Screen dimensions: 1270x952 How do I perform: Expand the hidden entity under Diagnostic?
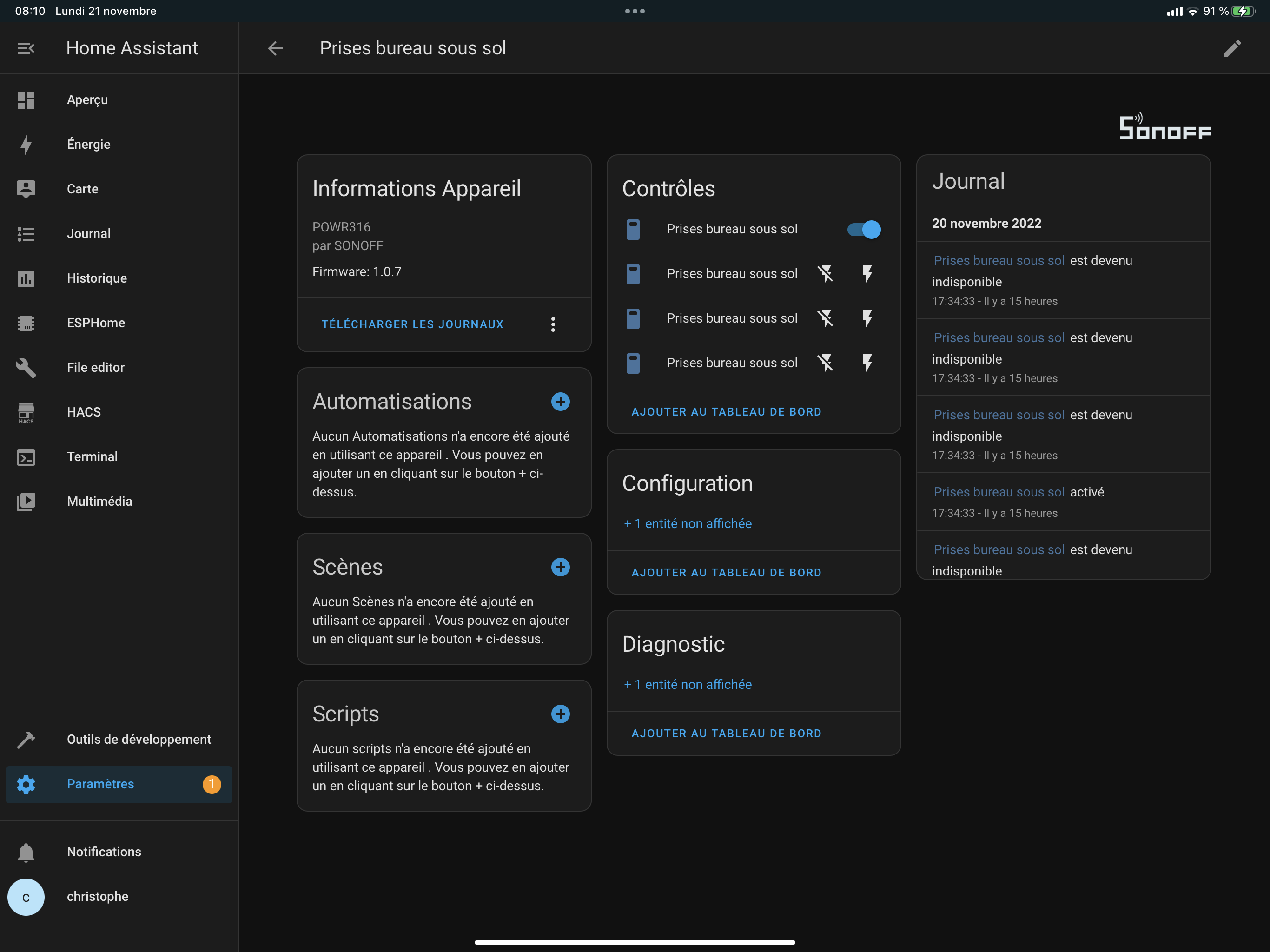click(x=687, y=684)
